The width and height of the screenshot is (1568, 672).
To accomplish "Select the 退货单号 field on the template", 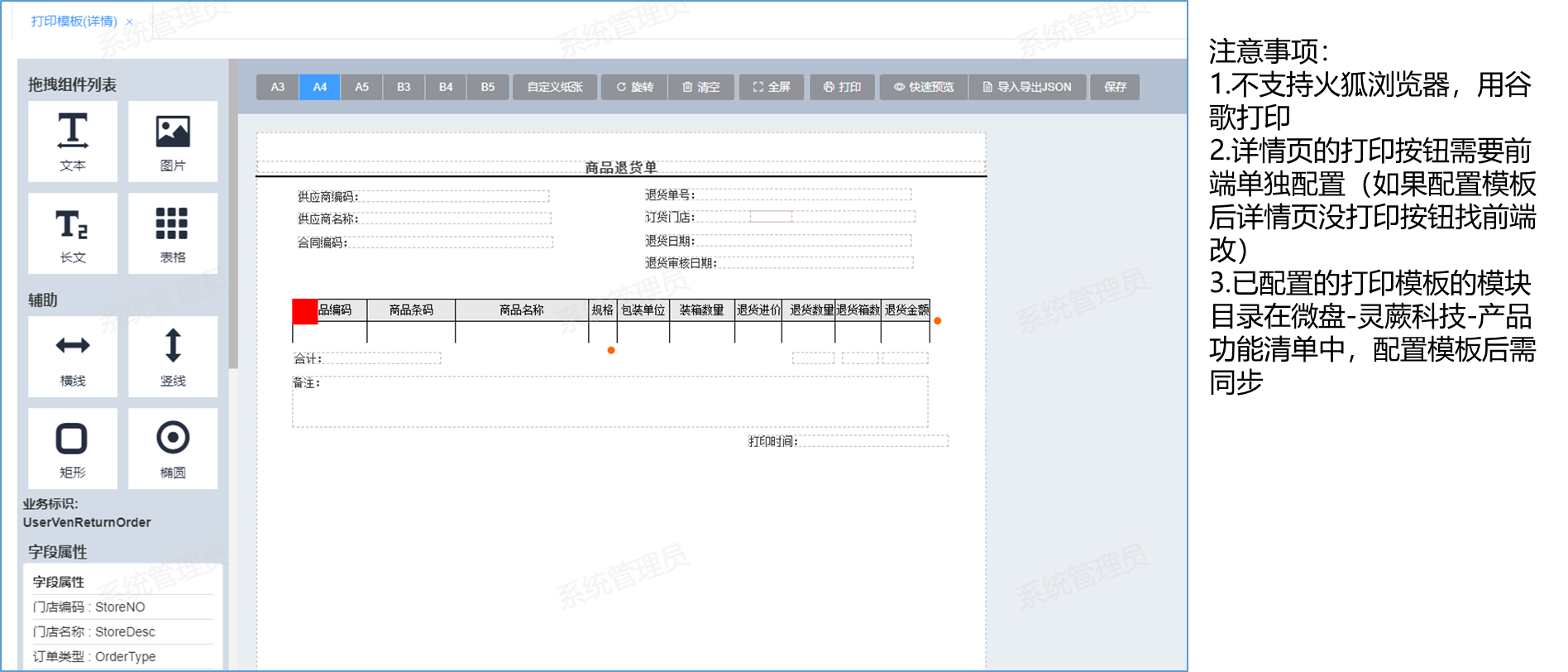I will pyautogui.click(x=778, y=194).
